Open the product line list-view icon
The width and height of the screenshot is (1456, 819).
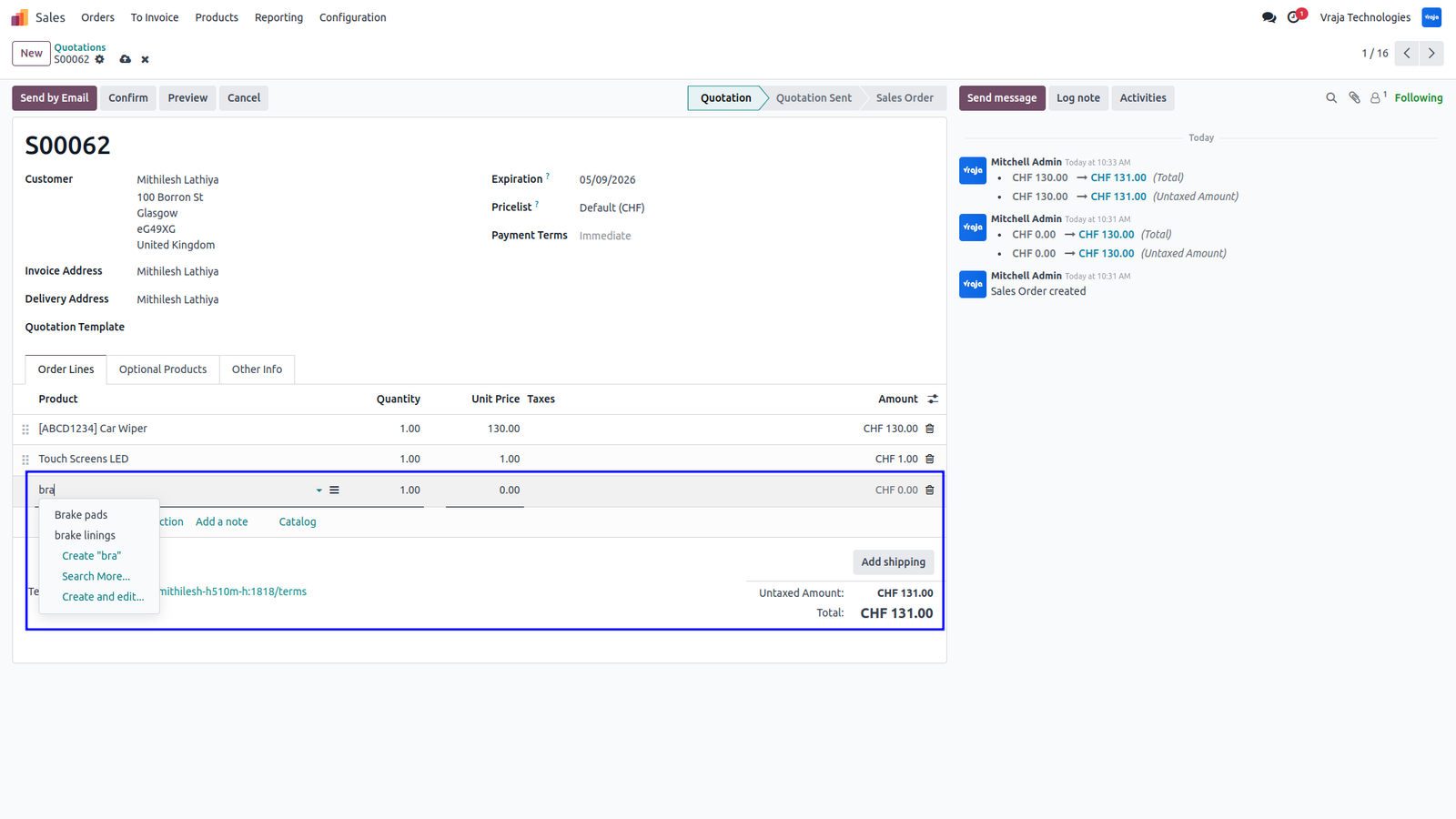click(334, 490)
